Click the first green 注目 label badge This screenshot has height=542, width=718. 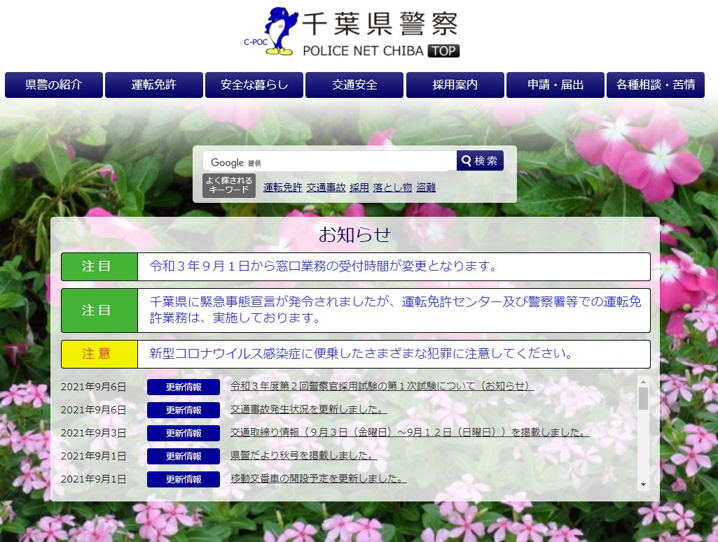coord(96,267)
